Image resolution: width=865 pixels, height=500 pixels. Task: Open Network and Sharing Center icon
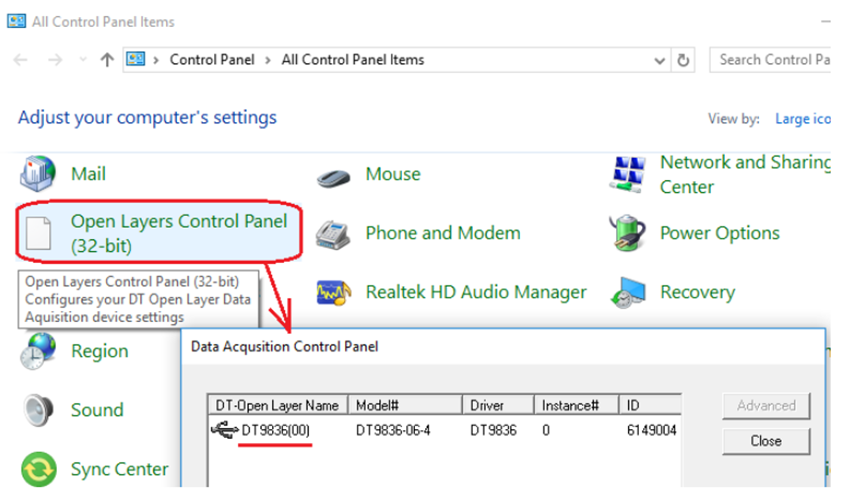pyautogui.click(x=629, y=174)
